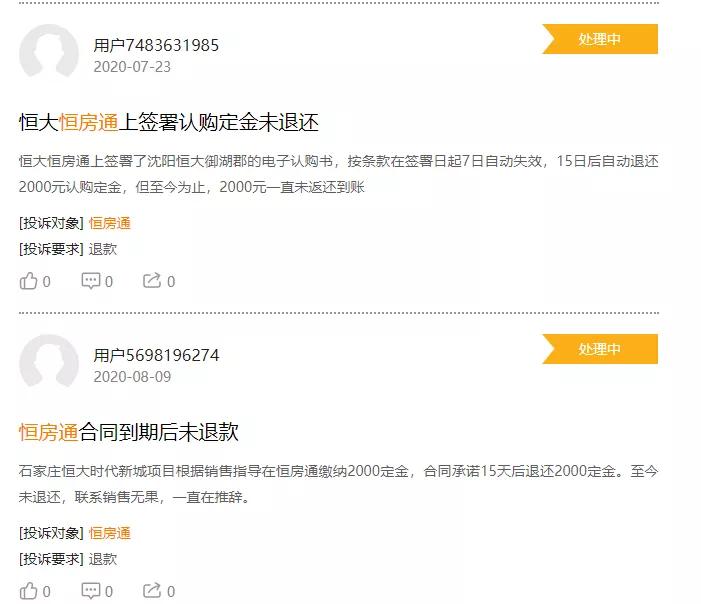Open 恒房通 complaint target in second post

pyautogui.click(x=110, y=533)
